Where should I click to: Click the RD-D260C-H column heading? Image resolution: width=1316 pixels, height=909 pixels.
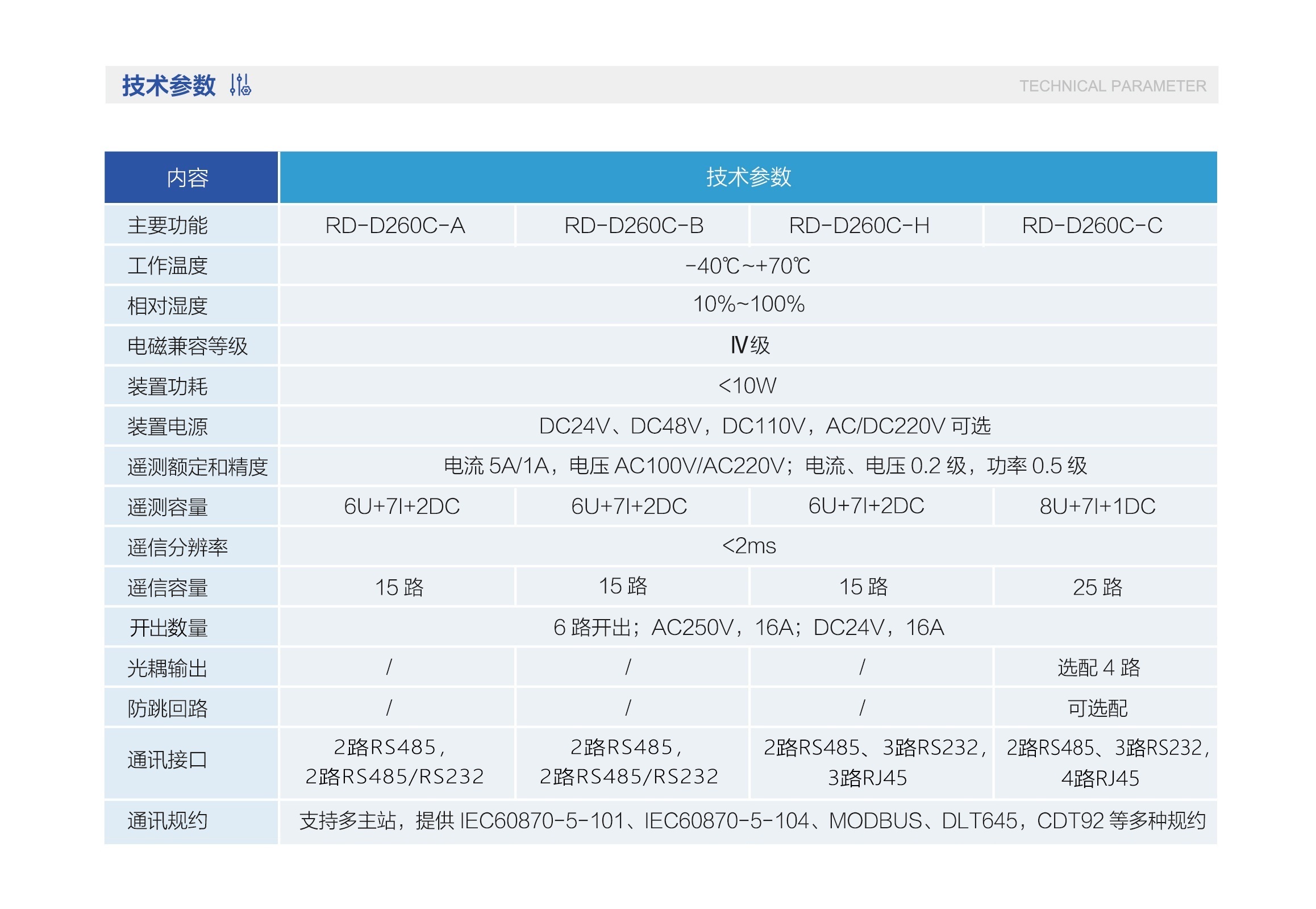tap(859, 226)
